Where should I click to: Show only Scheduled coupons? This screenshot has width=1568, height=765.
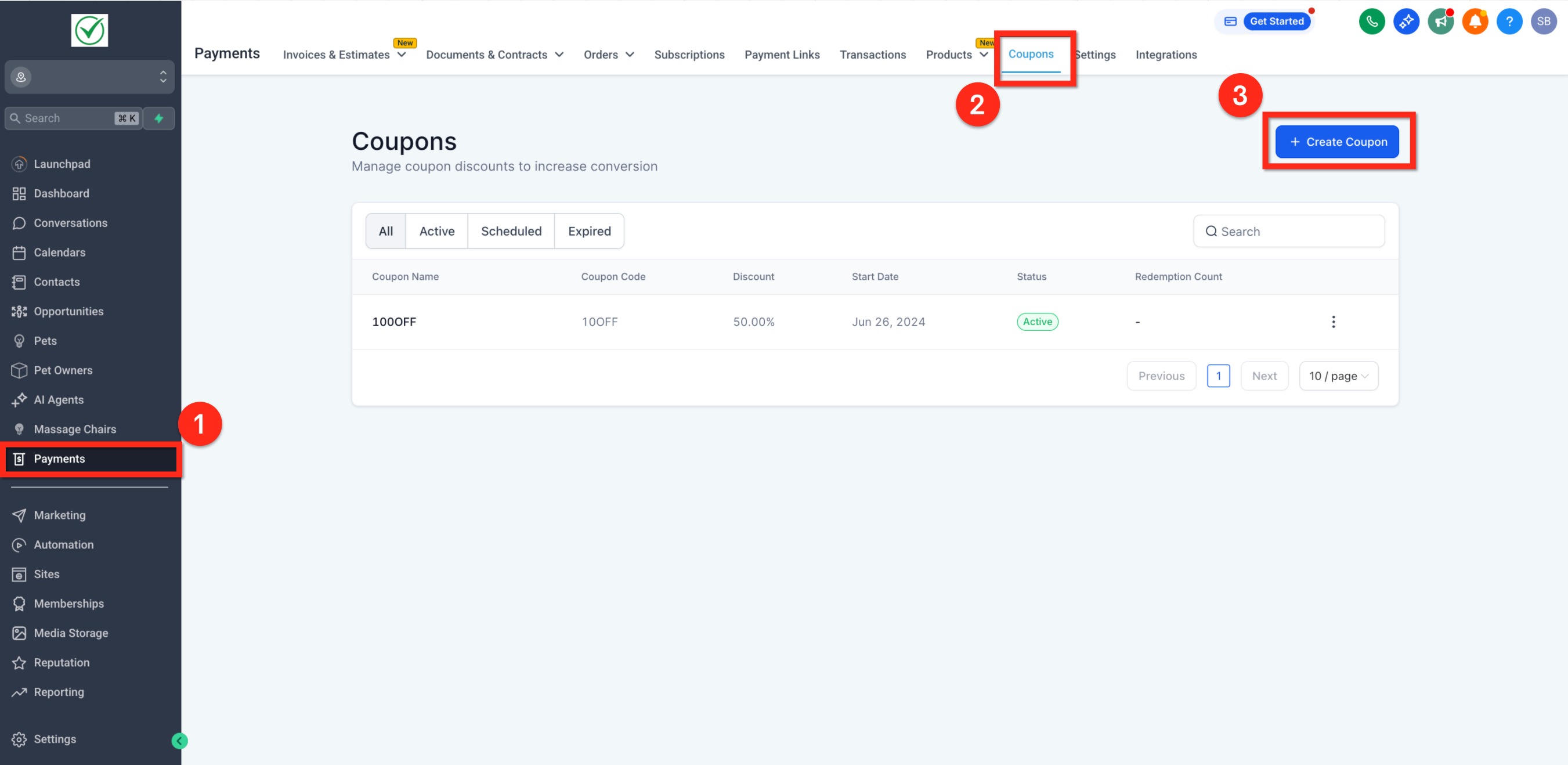point(511,231)
